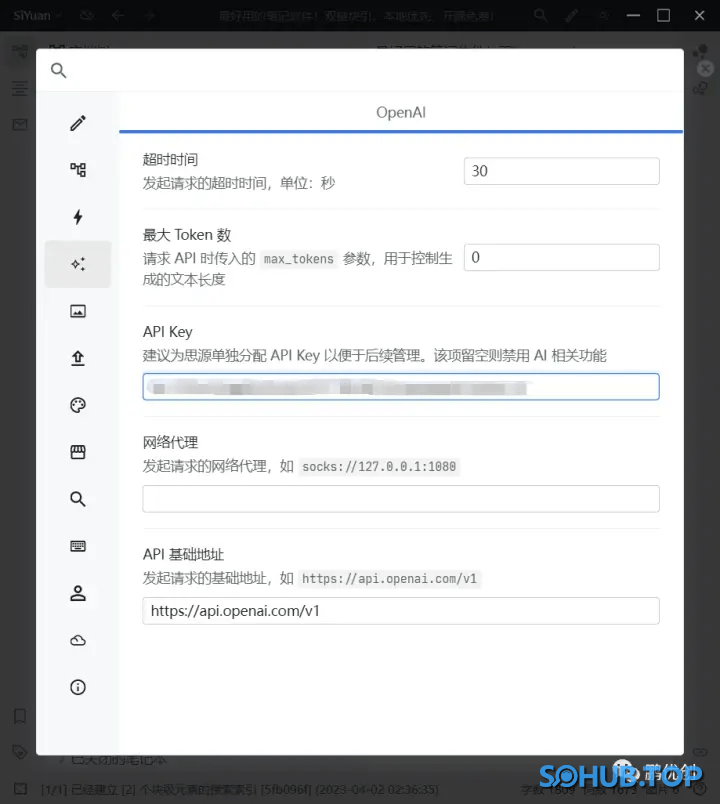Image resolution: width=720 pixels, height=804 pixels.
Task: Open the About info circle icon
Action: tap(78, 687)
